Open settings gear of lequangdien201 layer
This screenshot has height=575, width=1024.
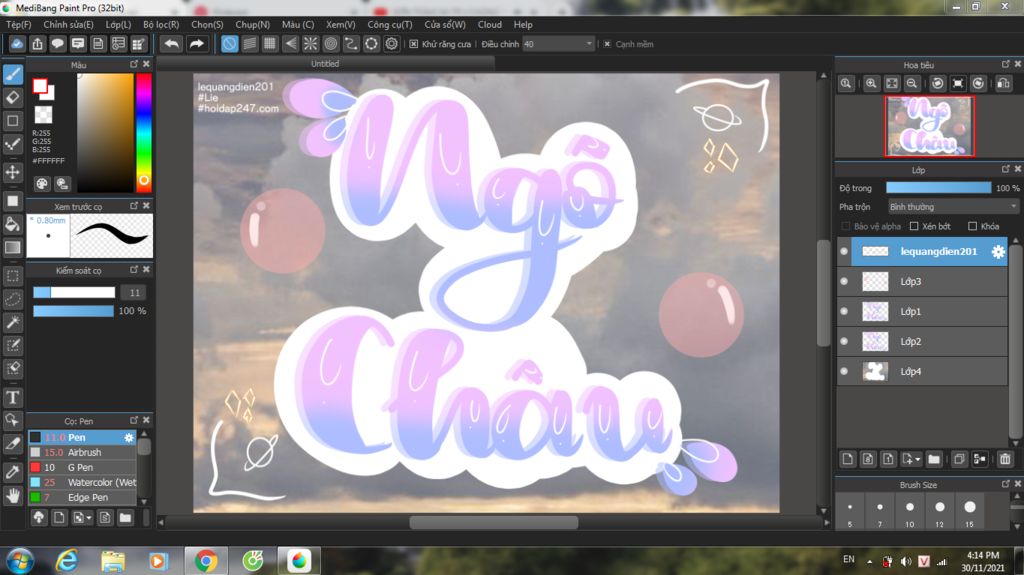(998, 252)
